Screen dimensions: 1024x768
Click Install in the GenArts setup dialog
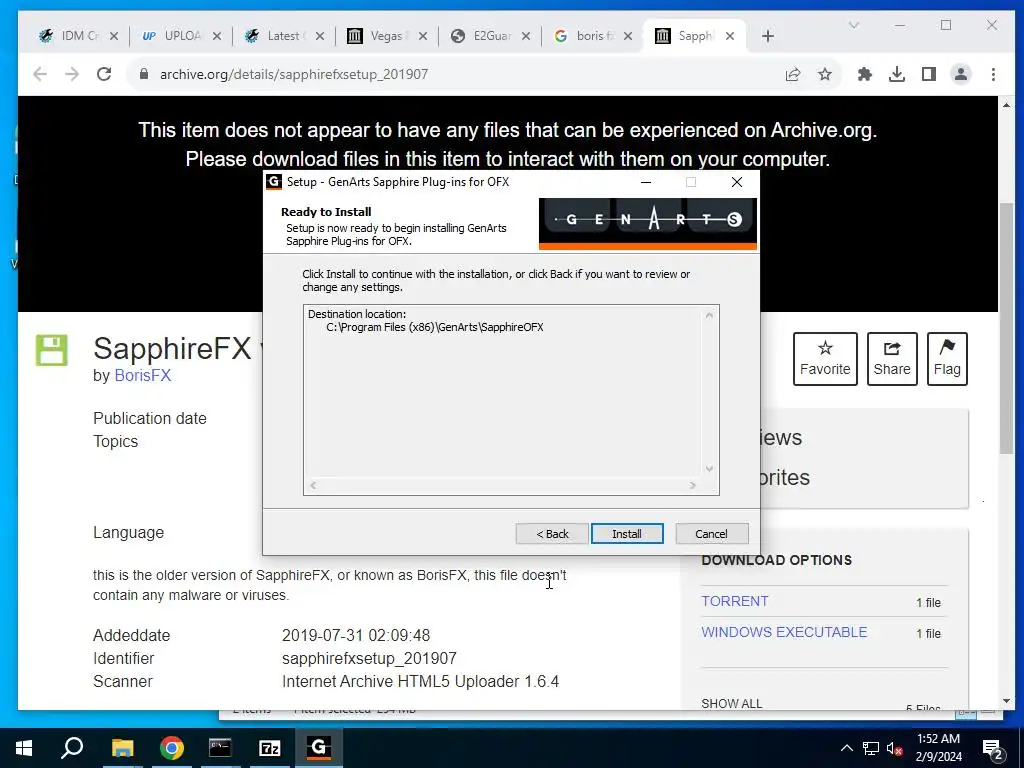point(627,534)
